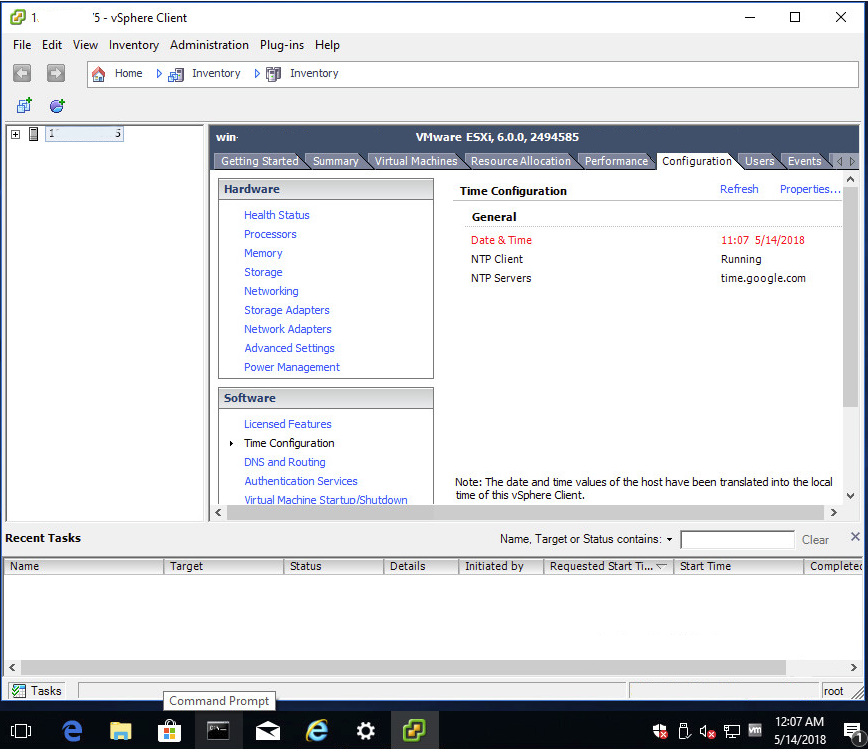
Task: Open Settings gear on taskbar
Action: coord(365,731)
